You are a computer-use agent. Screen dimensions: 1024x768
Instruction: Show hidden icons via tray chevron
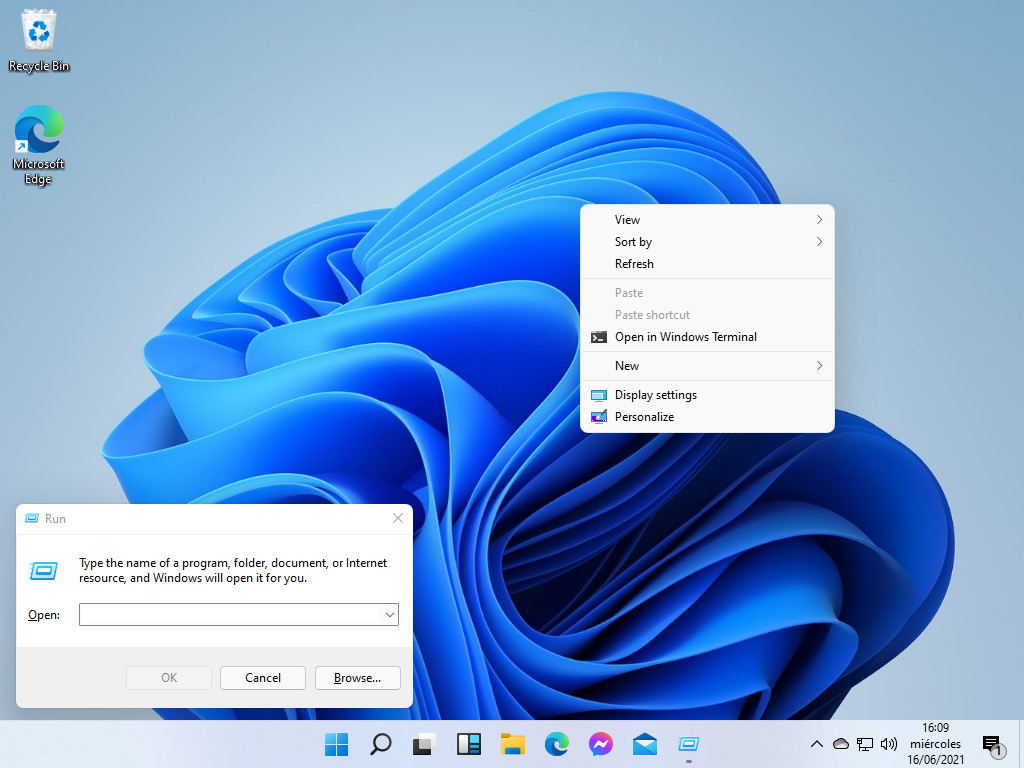tap(816, 744)
